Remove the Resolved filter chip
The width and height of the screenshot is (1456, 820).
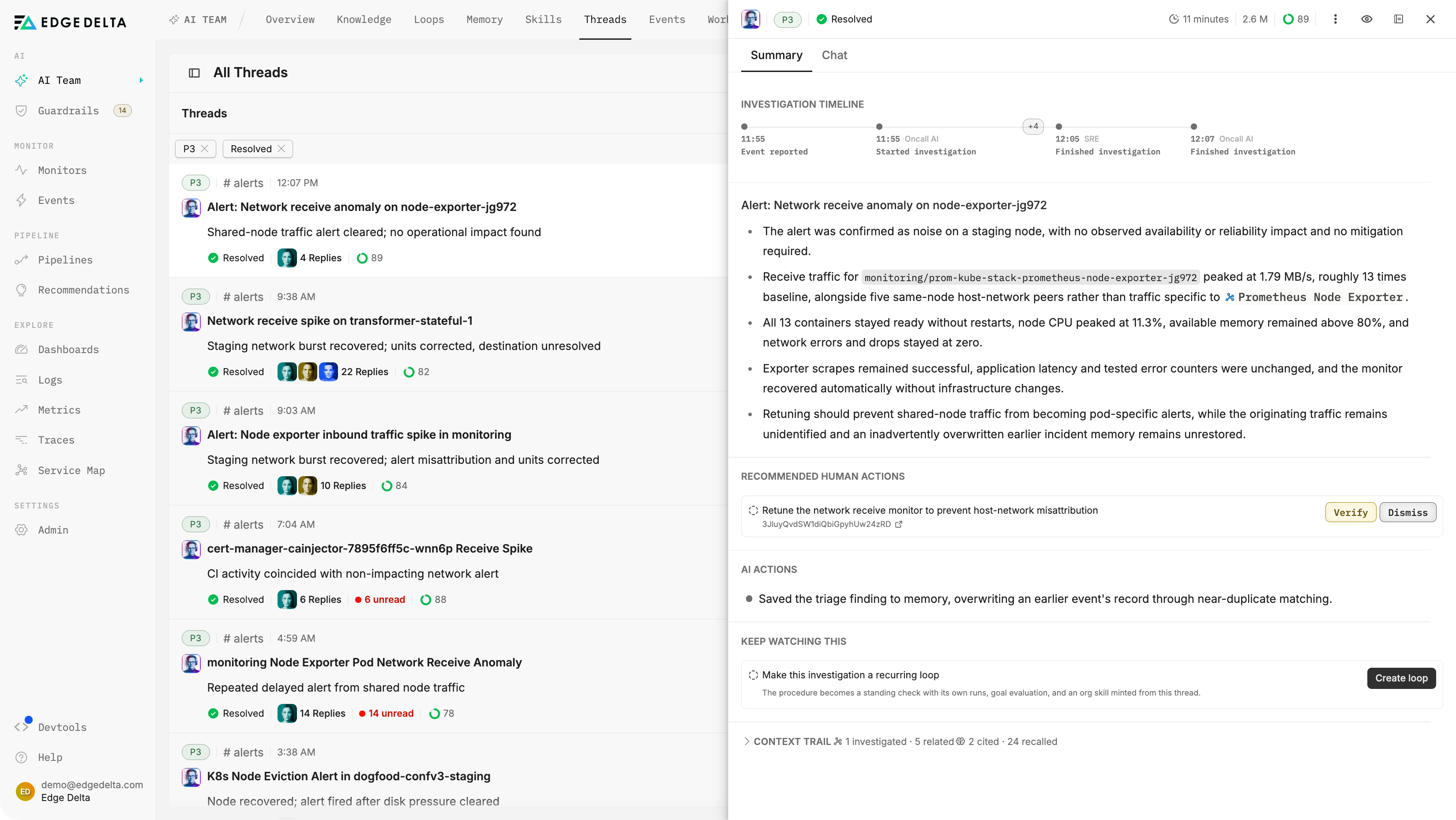(x=281, y=149)
